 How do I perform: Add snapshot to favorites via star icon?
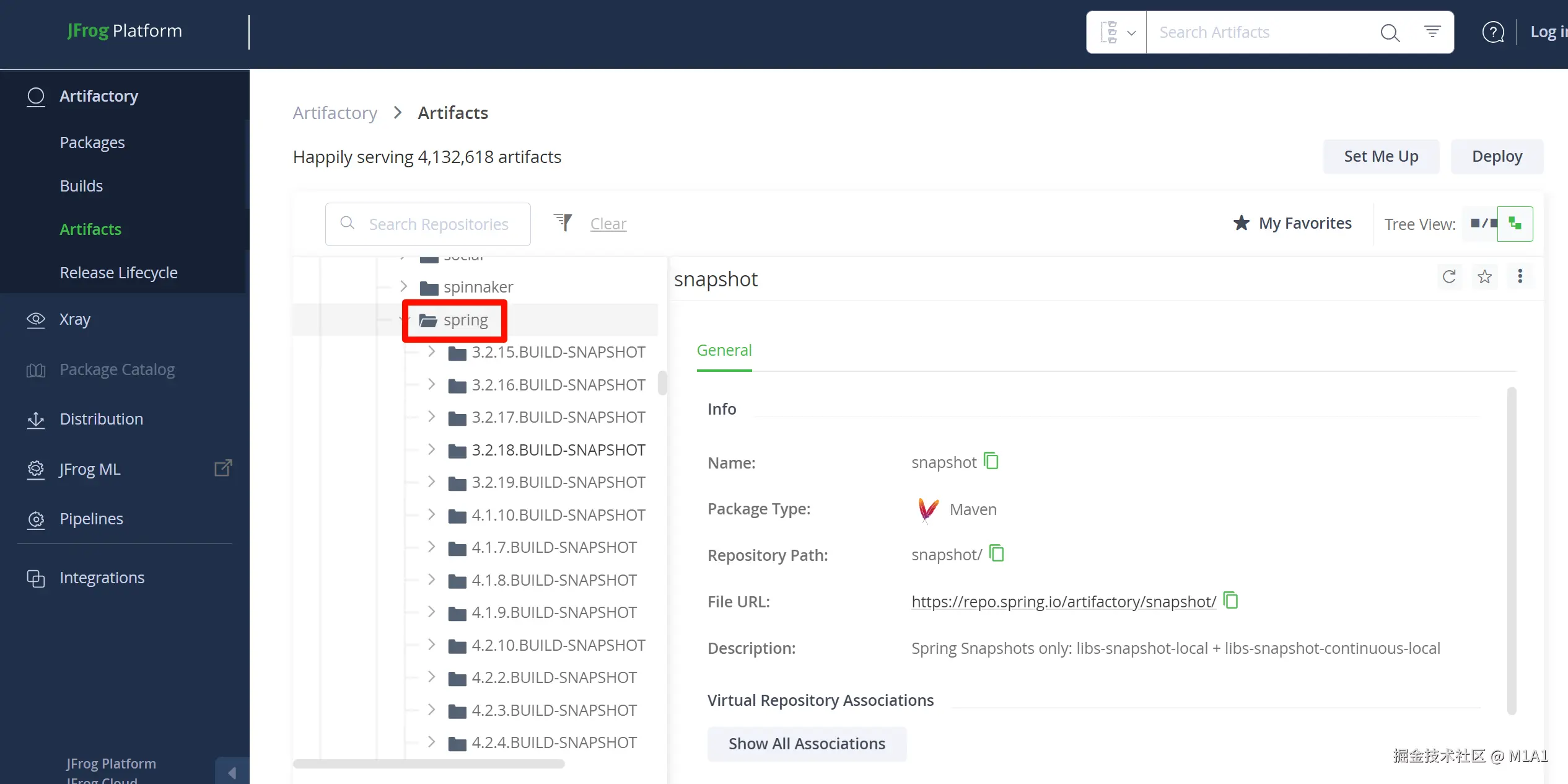1484,276
